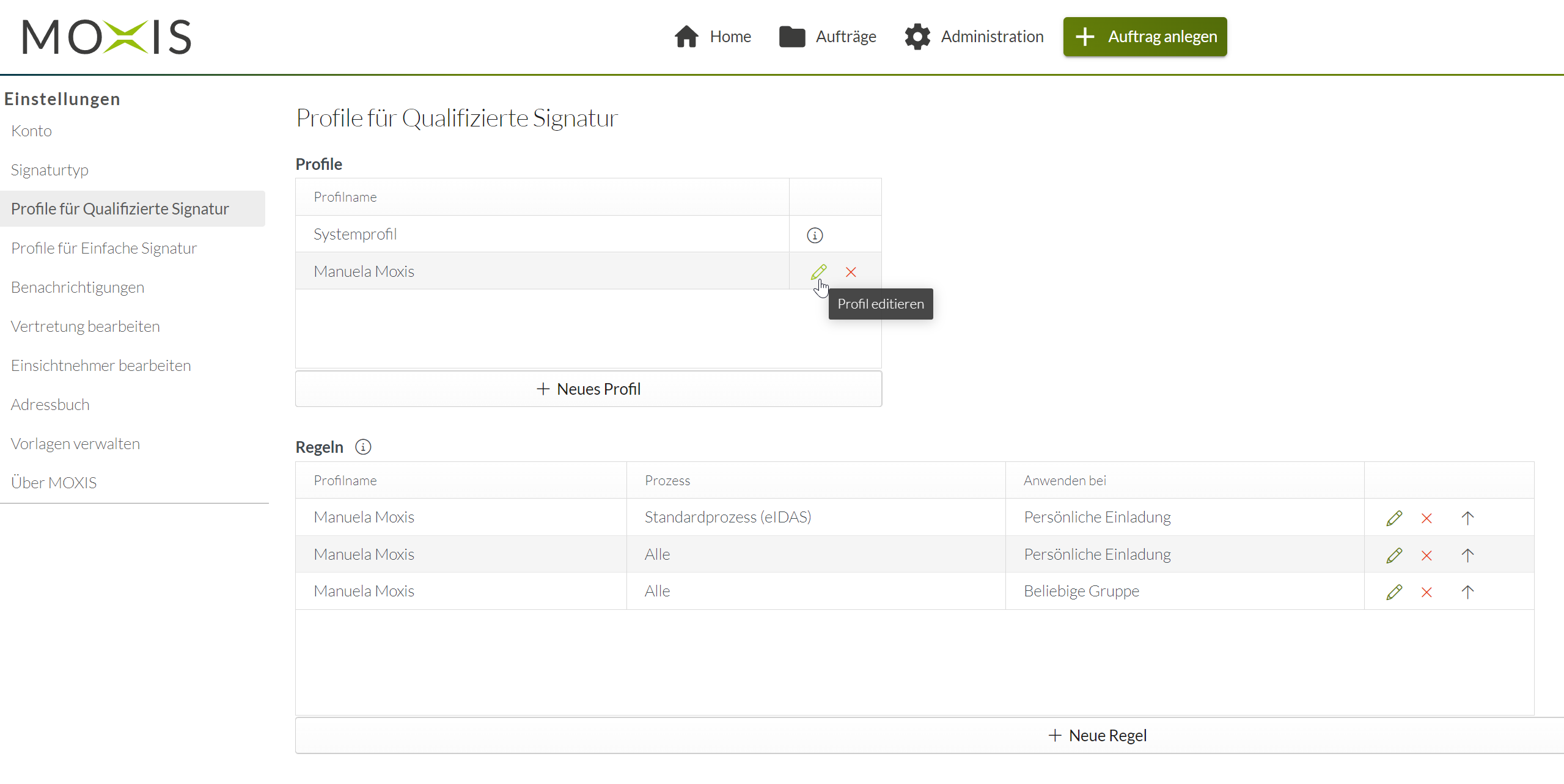Open Signaturtyp in the sidebar
This screenshot has width=1564, height=784.
click(x=50, y=170)
